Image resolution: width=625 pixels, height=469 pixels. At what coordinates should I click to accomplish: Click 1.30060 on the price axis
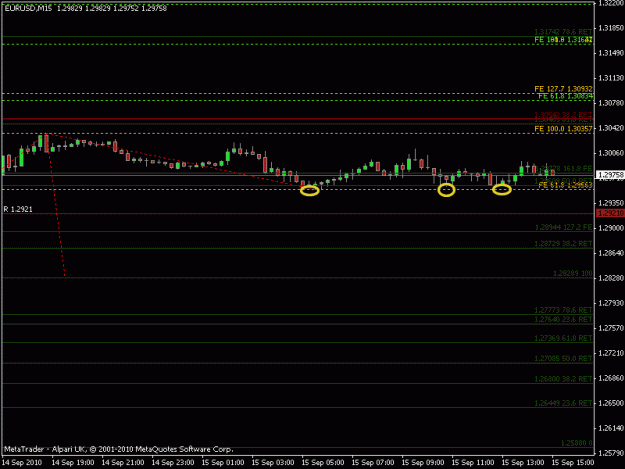(x=611, y=153)
